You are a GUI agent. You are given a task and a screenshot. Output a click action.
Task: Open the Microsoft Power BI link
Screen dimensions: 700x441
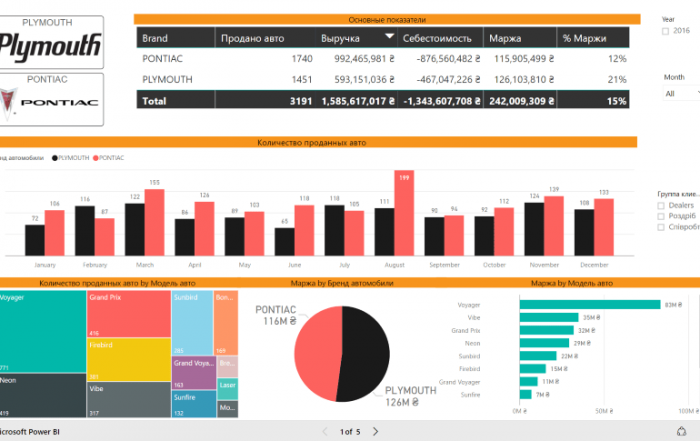[29, 432]
